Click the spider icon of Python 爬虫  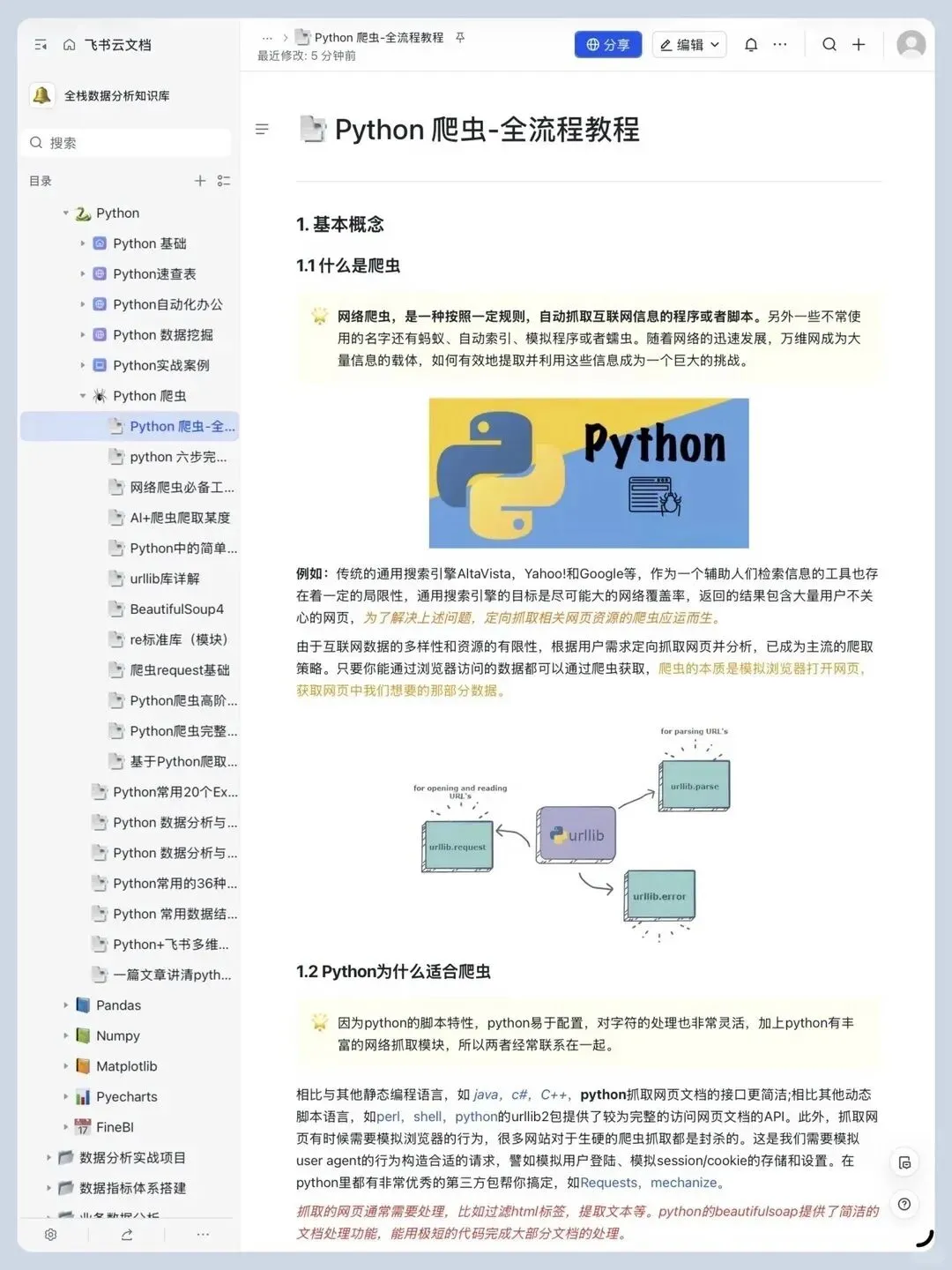[x=100, y=396]
